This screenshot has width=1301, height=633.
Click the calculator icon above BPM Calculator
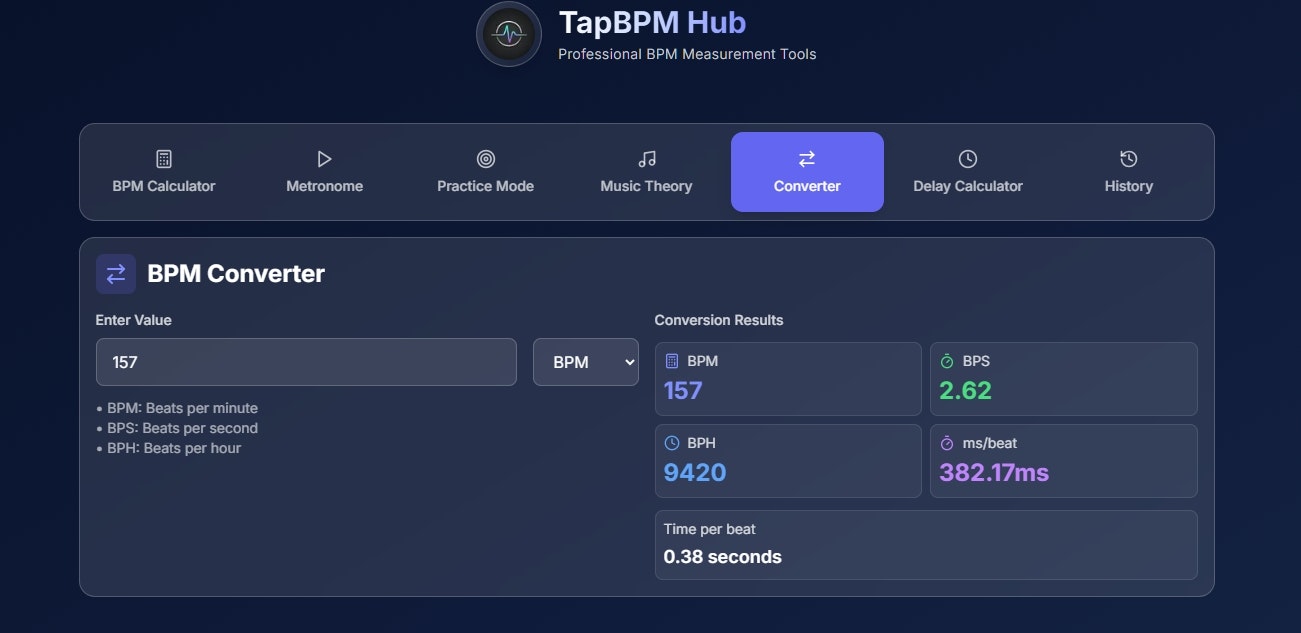coord(164,159)
